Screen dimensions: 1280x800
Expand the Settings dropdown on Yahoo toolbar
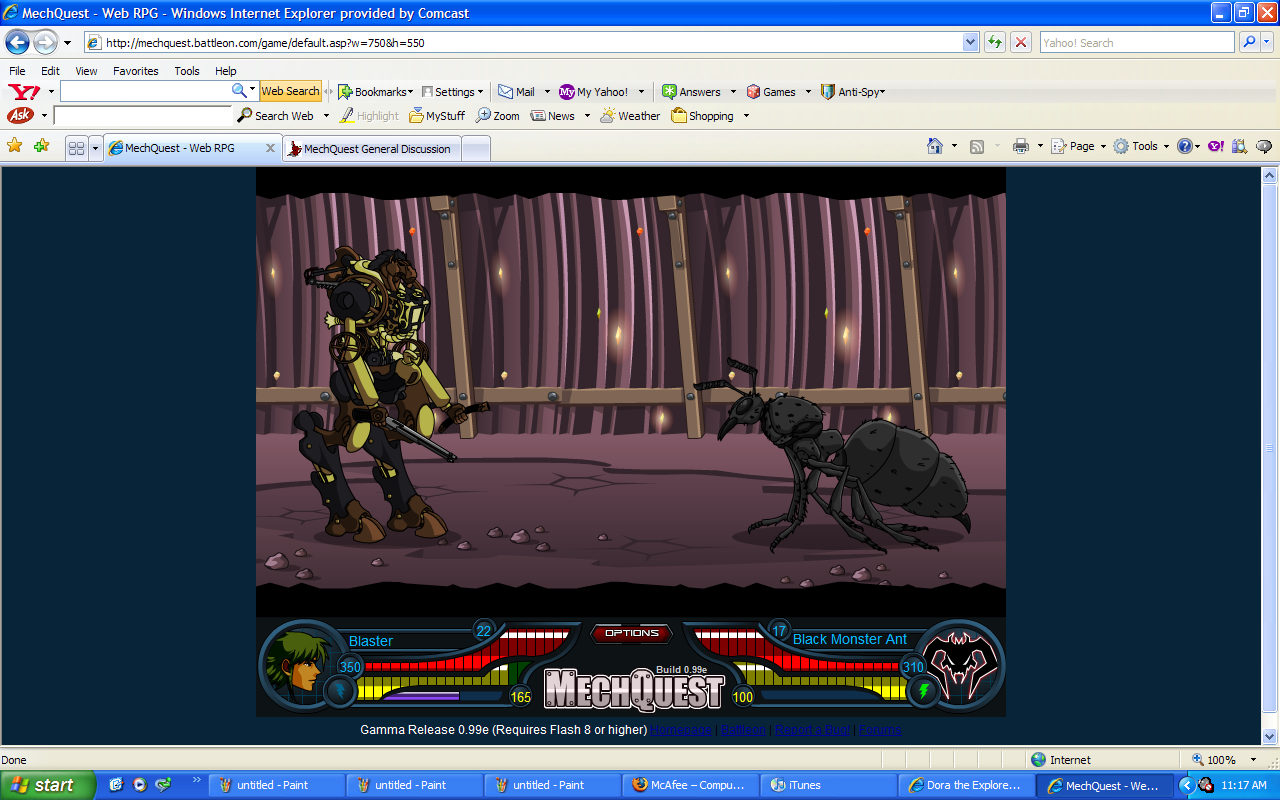pyautogui.click(x=481, y=92)
